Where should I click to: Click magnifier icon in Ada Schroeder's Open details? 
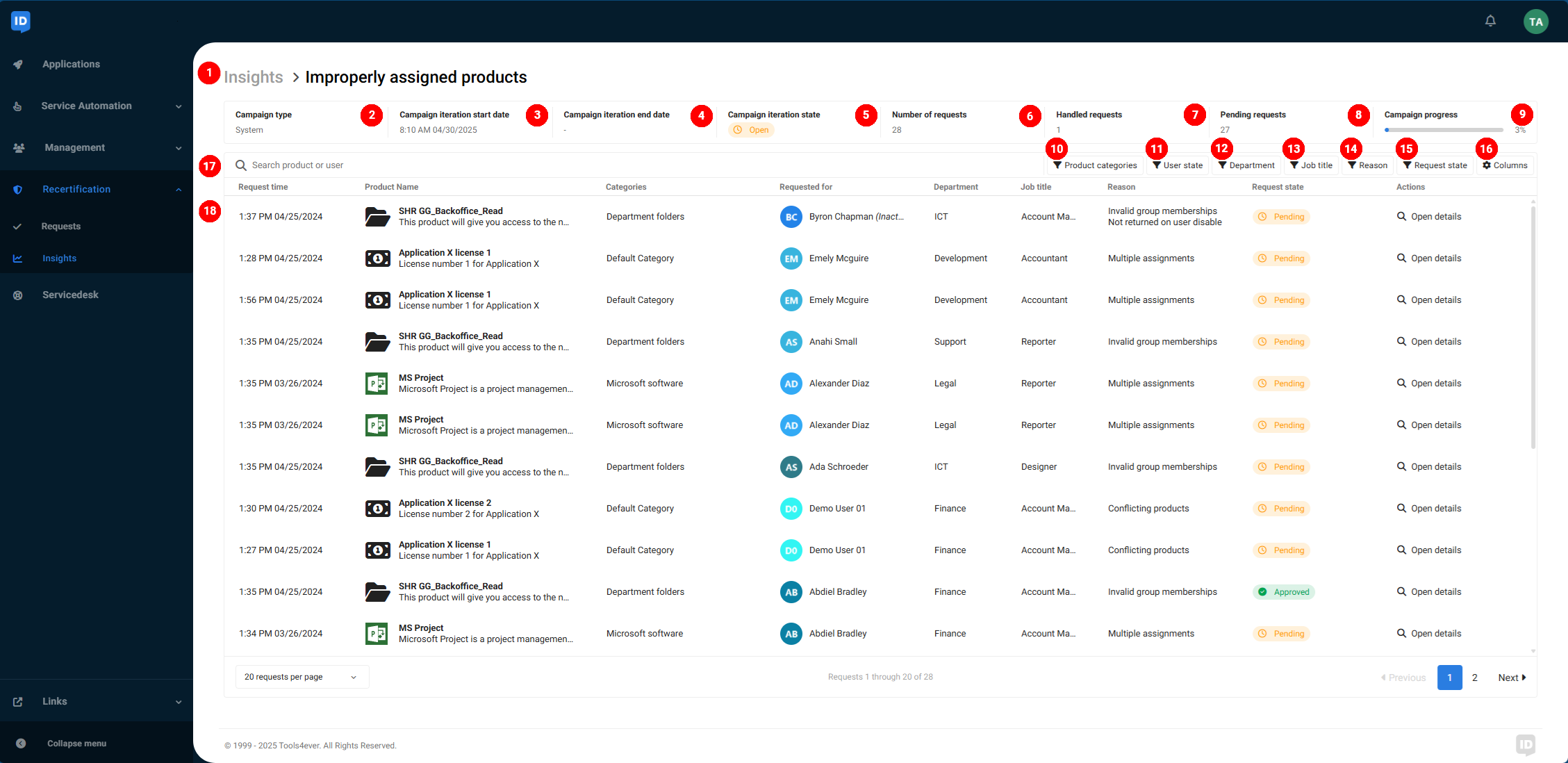(1402, 466)
